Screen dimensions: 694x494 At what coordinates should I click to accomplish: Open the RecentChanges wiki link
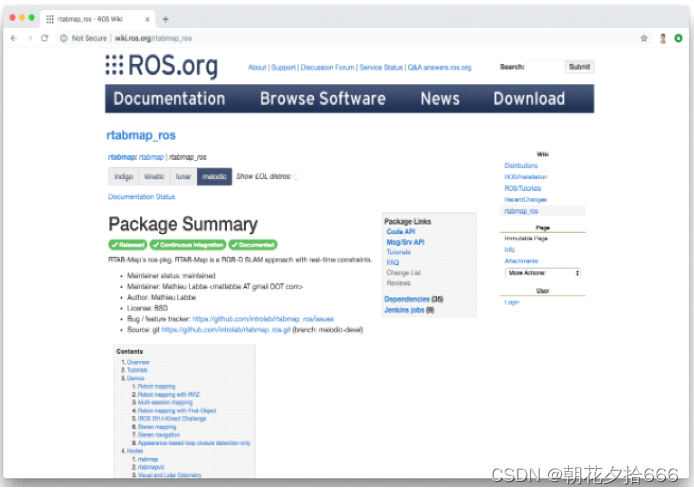(526, 200)
